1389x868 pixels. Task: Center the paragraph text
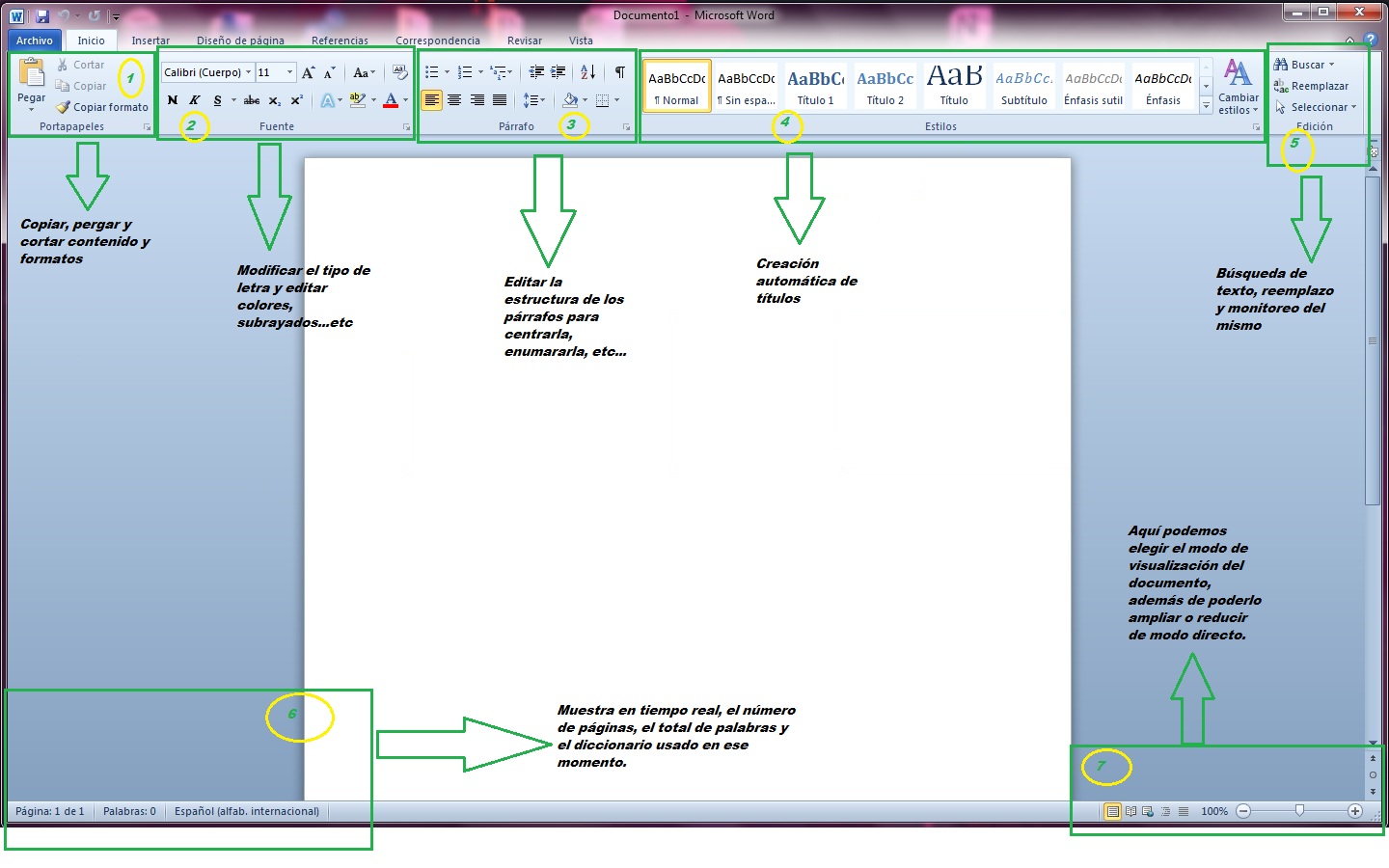pos(454,100)
